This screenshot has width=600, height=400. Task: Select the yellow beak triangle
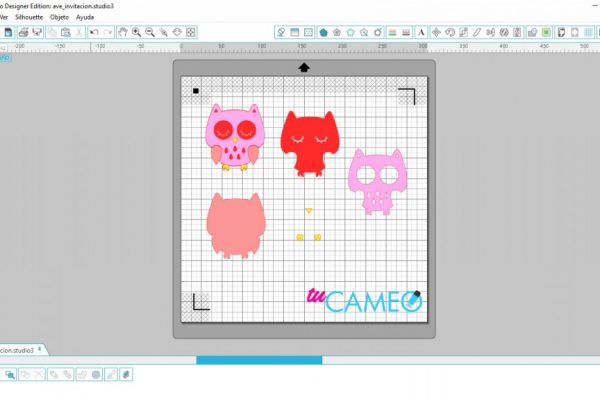(309, 211)
